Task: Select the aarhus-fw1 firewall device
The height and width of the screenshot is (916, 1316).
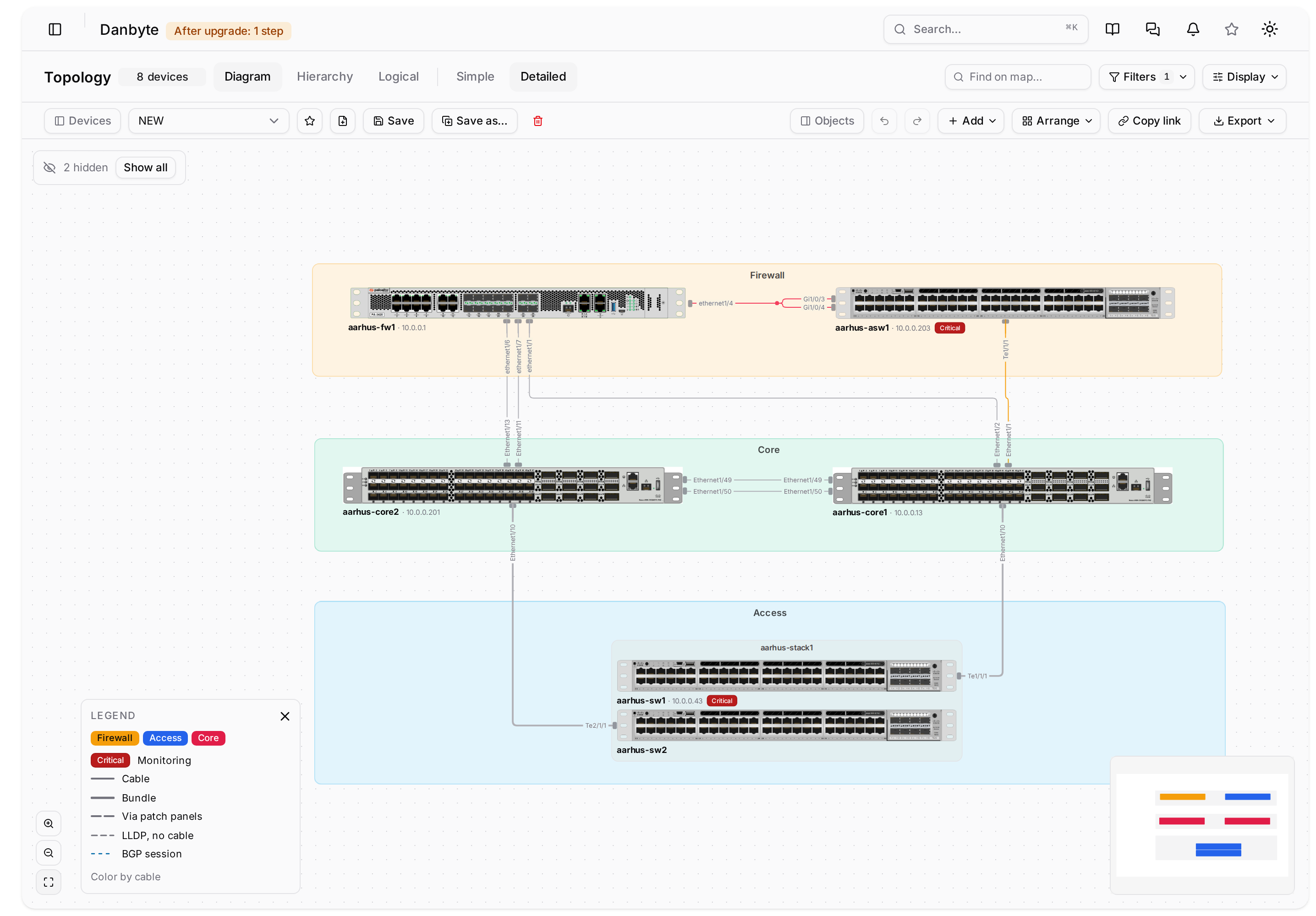Action: pos(518,303)
